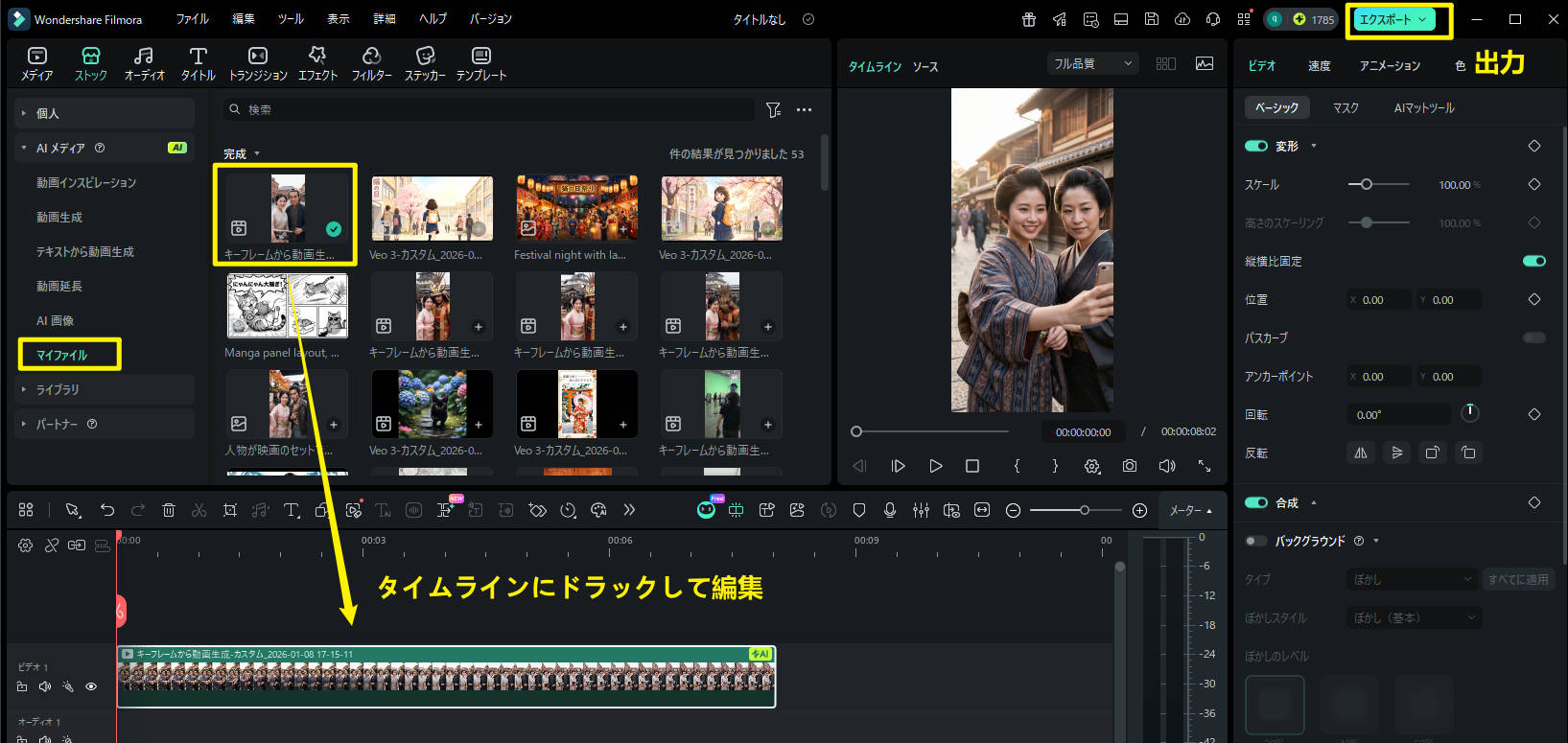The width and height of the screenshot is (1568, 743).
Task: Open the 編集 menu
Action: click(x=244, y=19)
